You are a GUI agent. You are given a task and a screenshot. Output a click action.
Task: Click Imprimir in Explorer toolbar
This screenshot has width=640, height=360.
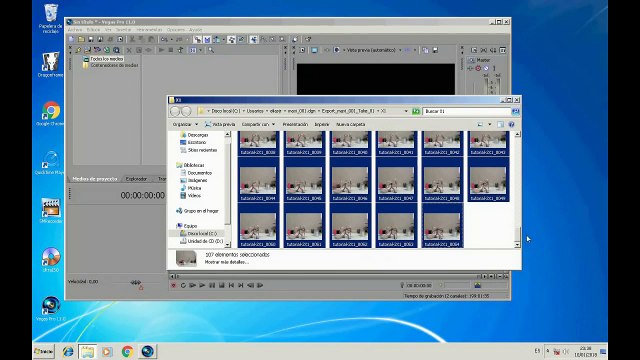[x=322, y=124]
